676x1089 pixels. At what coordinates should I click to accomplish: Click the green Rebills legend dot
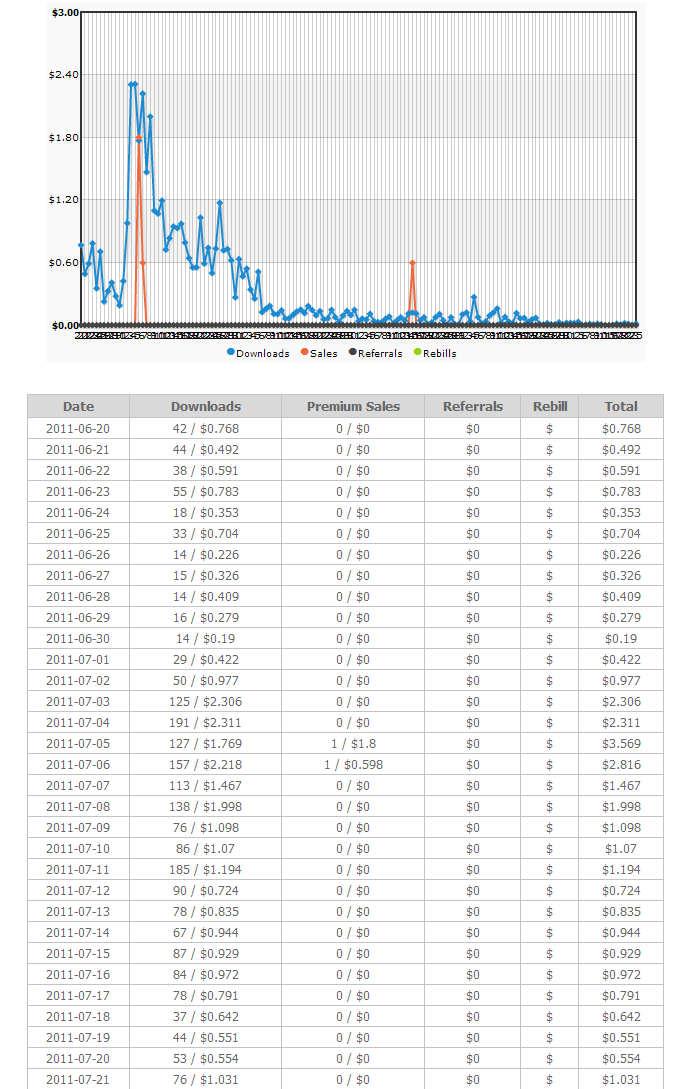(x=417, y=352)
